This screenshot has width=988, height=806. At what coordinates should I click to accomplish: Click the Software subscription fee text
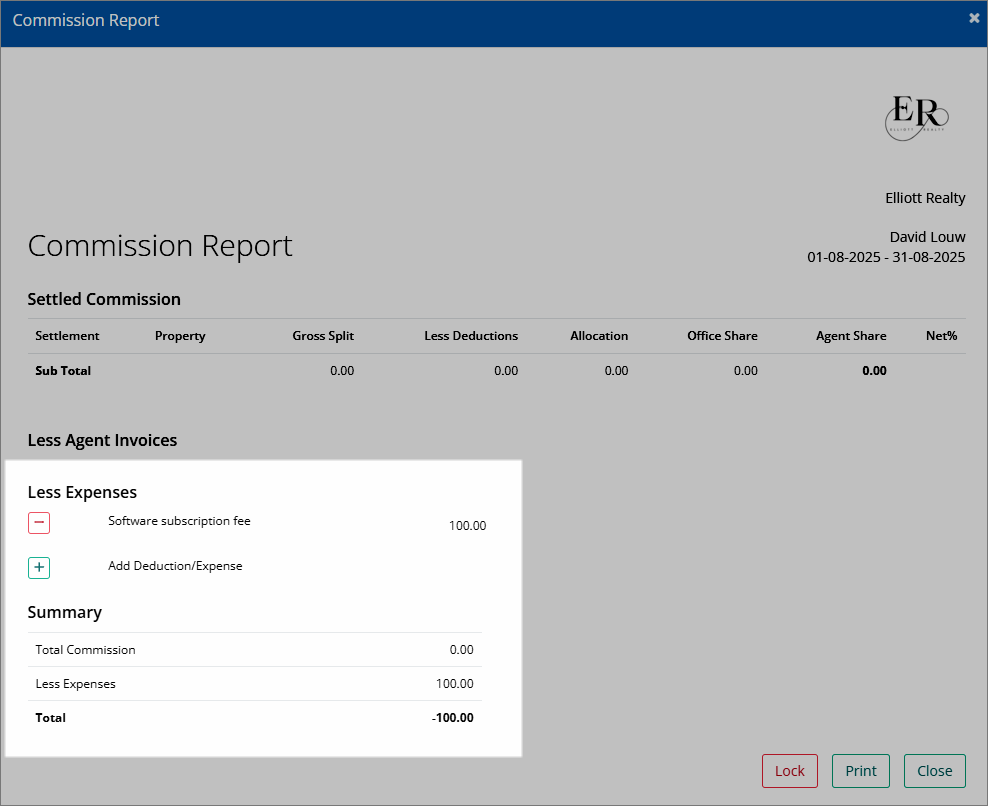click(179, 521)
